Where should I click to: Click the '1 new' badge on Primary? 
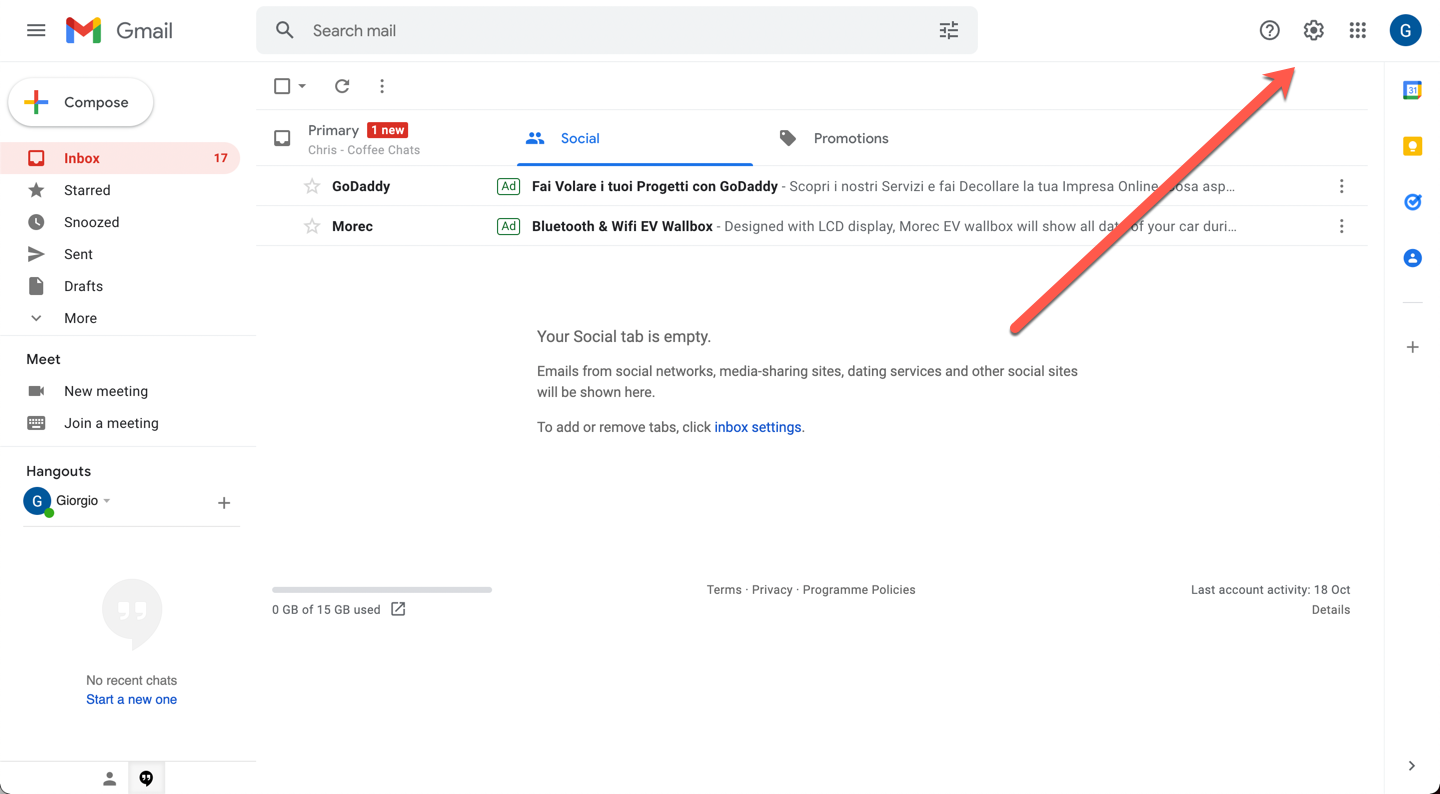[x=388, y=130]
